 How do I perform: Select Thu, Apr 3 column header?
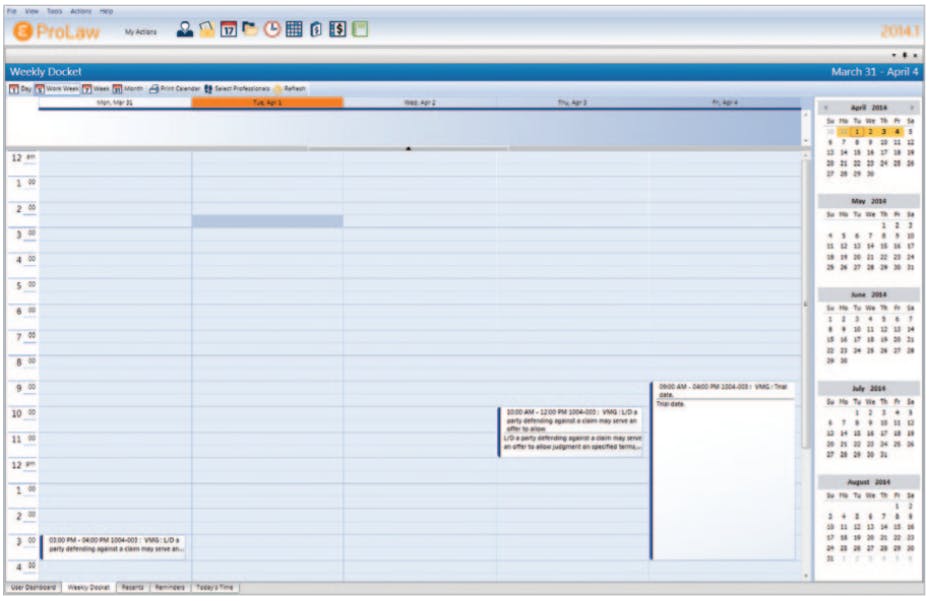(x=572, y=103)
